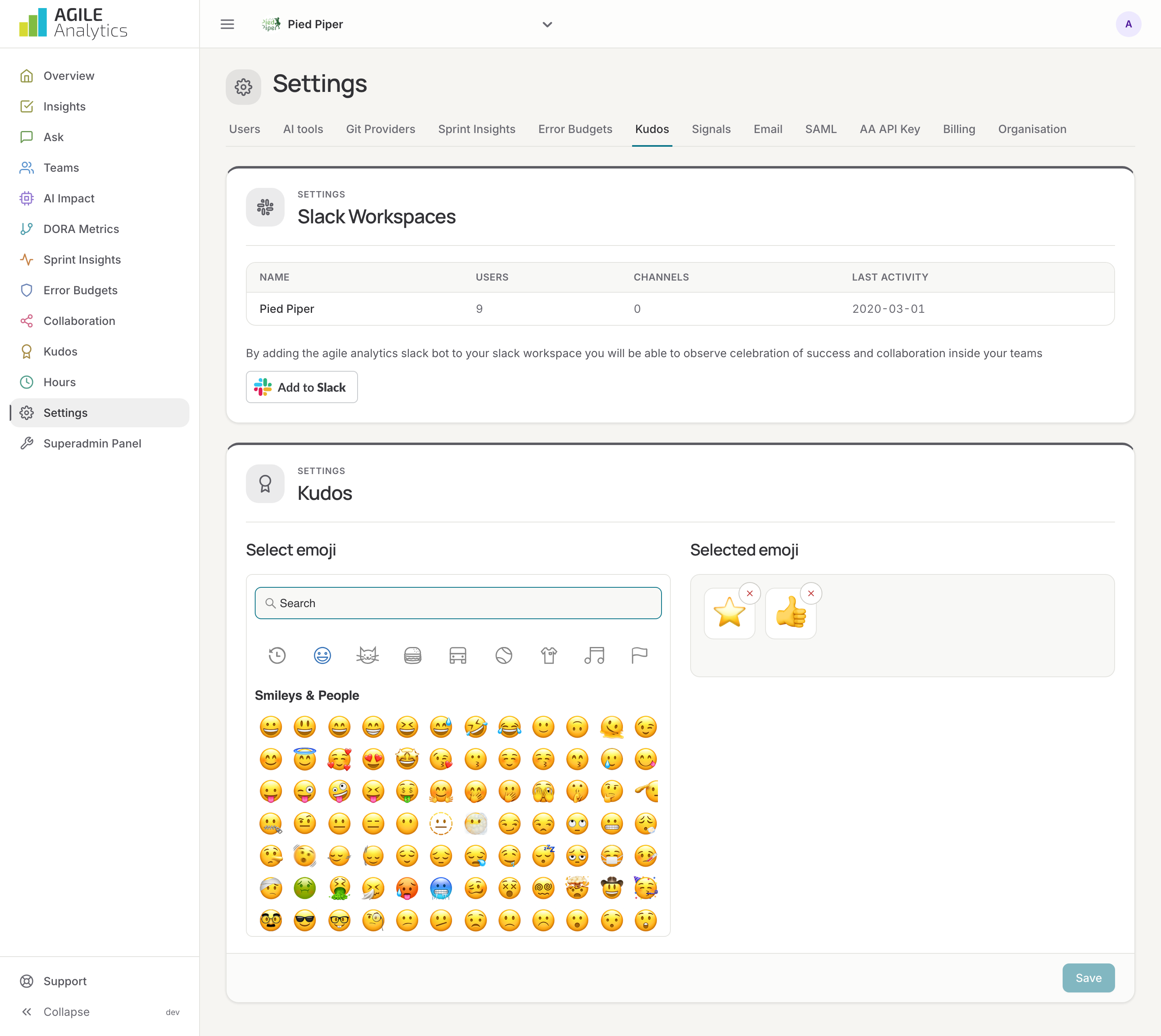Toggle the hamburger menu icon

click(227, 24)
